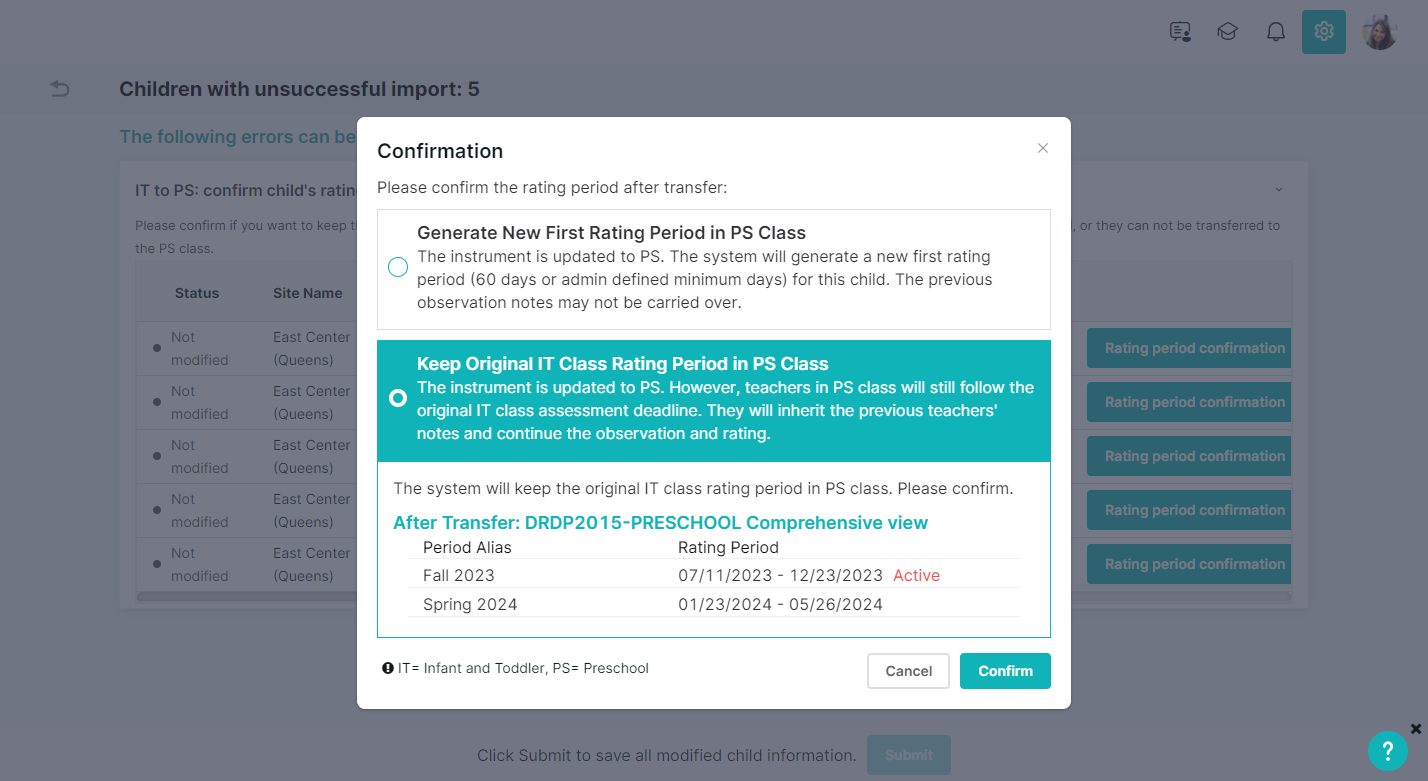Image resolution: width=1428 pixels, height=781 pixels.
Task: Click the Cancel button
Action: [x=908, y=671]
